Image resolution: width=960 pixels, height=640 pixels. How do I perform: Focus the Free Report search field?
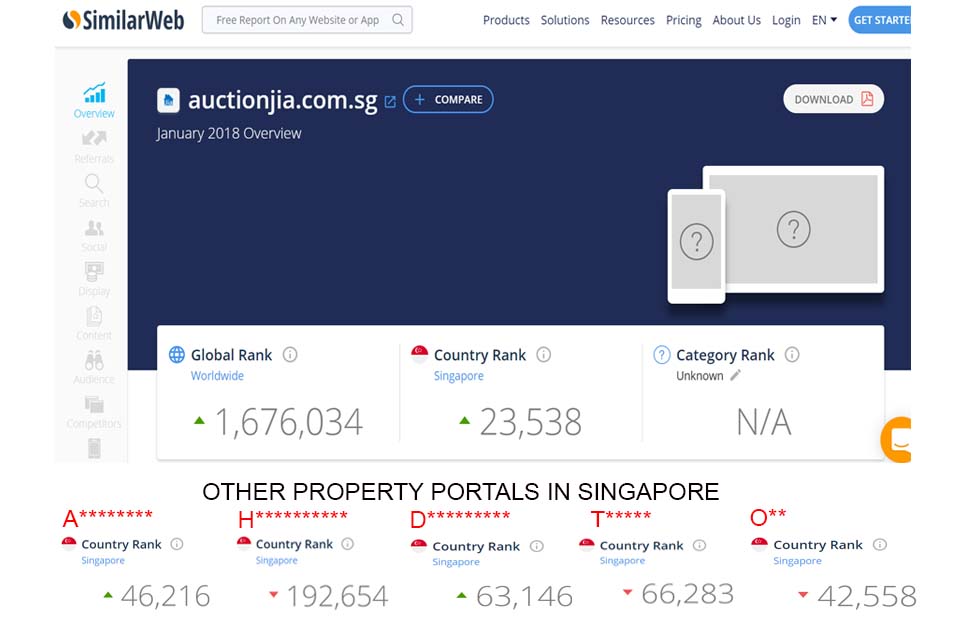tap(307, 20)
